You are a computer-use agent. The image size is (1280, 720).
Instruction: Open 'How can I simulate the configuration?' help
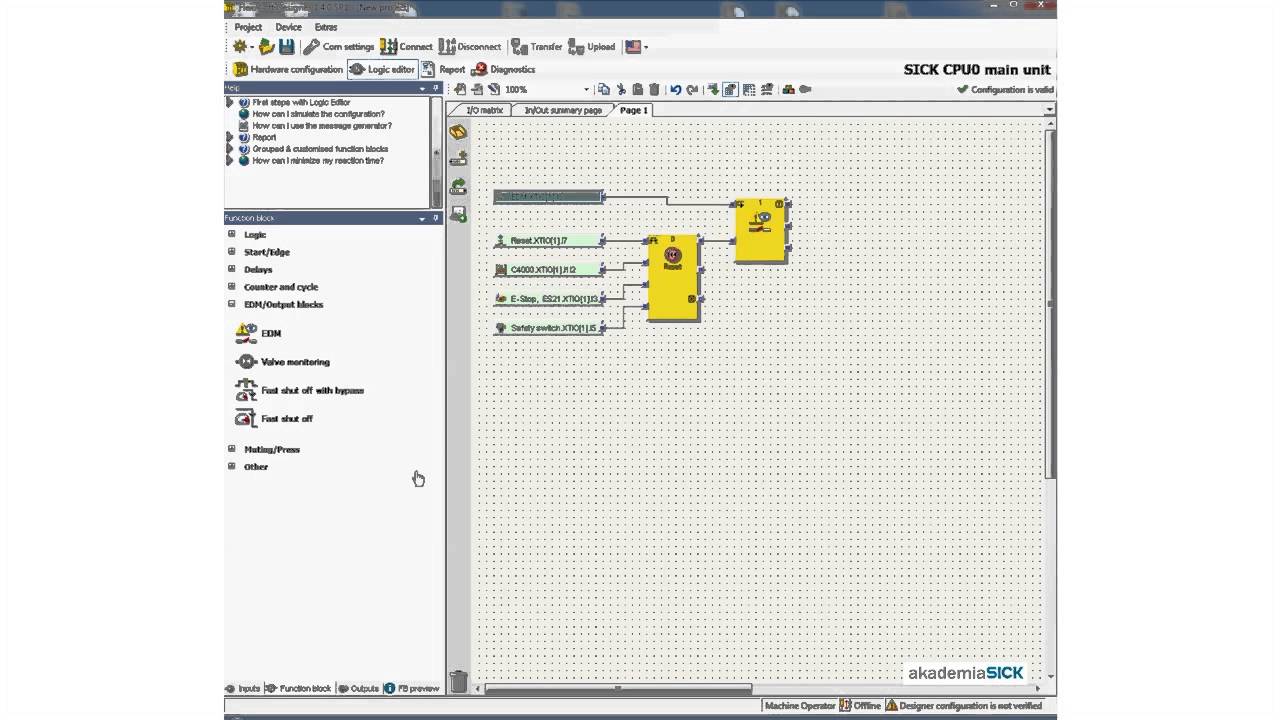(318, 114)
